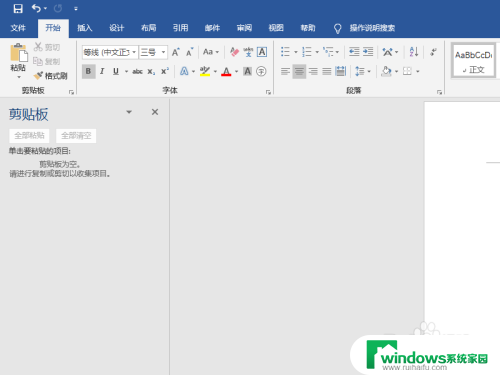This screenshot has height=375, width=500.
Task: Click the enclosed character 字 icon
Action: click(x=261, y=71)
